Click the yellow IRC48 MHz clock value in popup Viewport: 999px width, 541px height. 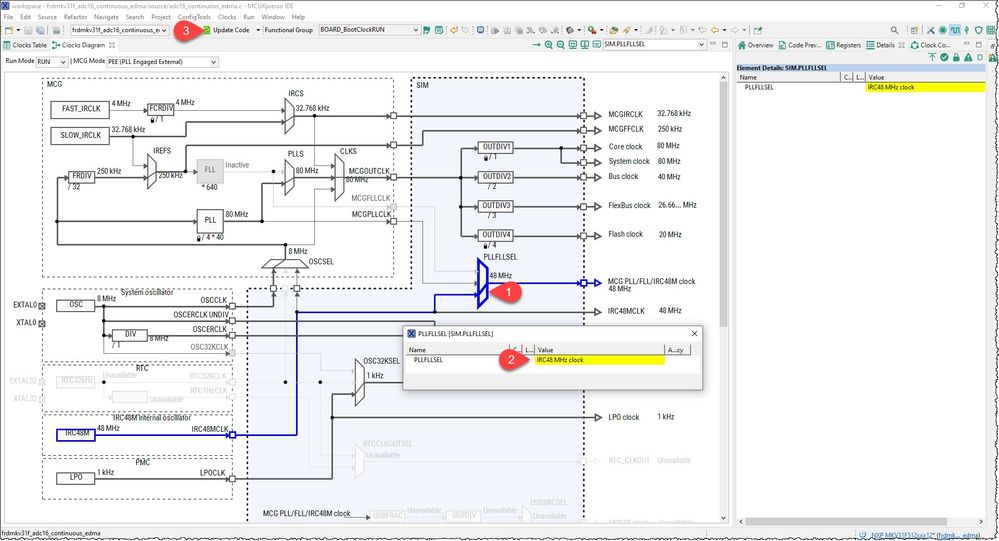pyautogui.click(x=600, y=360)
